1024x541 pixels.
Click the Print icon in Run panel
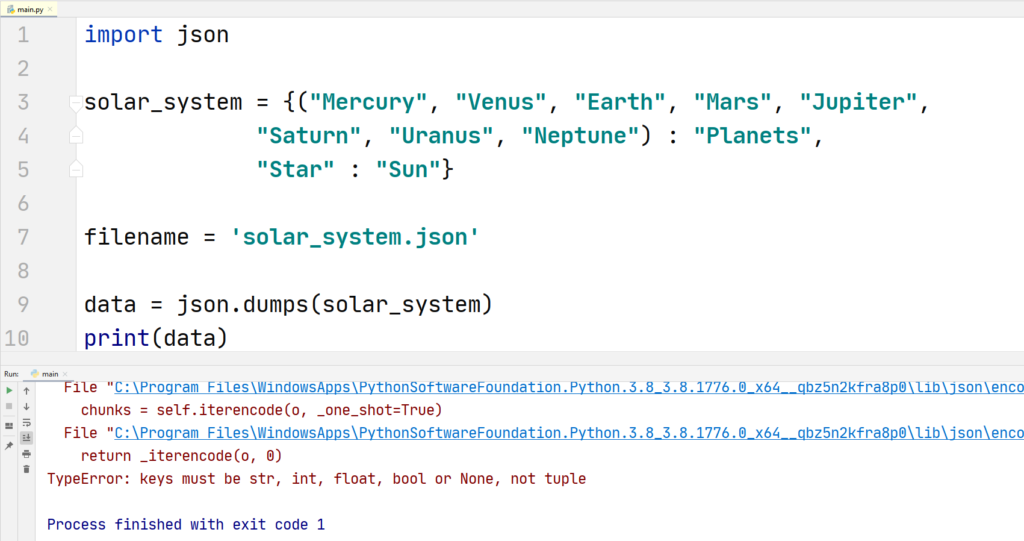coord(27,454)
